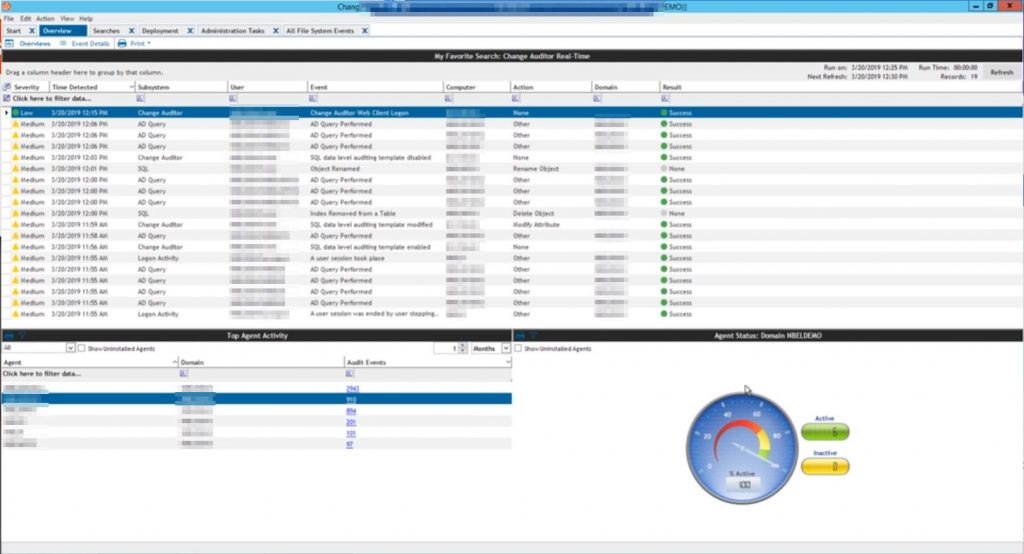Screen dimensions: 1024x554
Task: Expand the Months period dropdown
Action: 505,348
